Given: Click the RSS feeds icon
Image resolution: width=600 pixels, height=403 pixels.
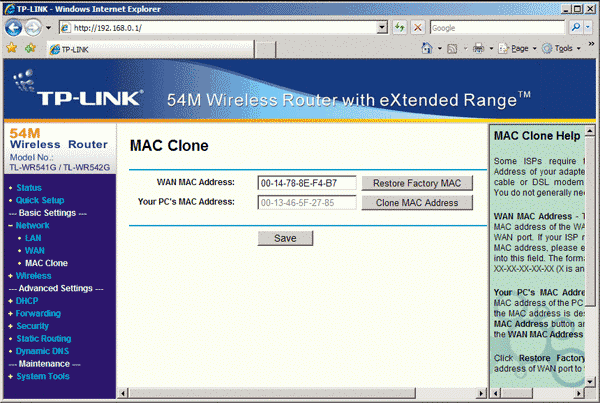Looking at the screenshot, I should [x=452, y=49].
